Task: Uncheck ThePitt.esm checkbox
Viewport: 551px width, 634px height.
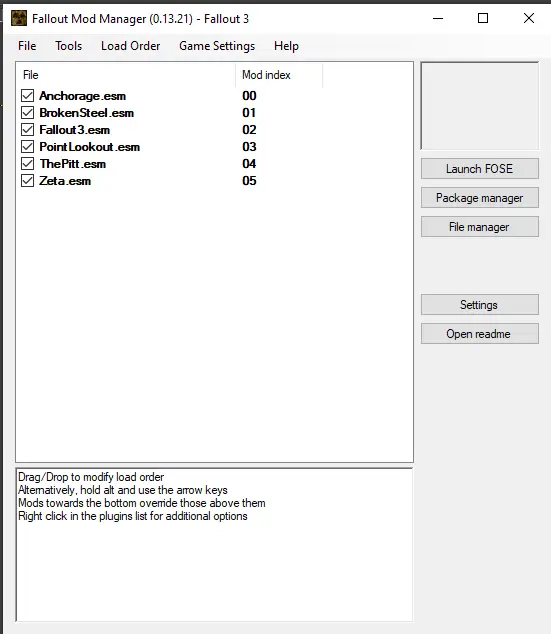Action: pos(27,164)
